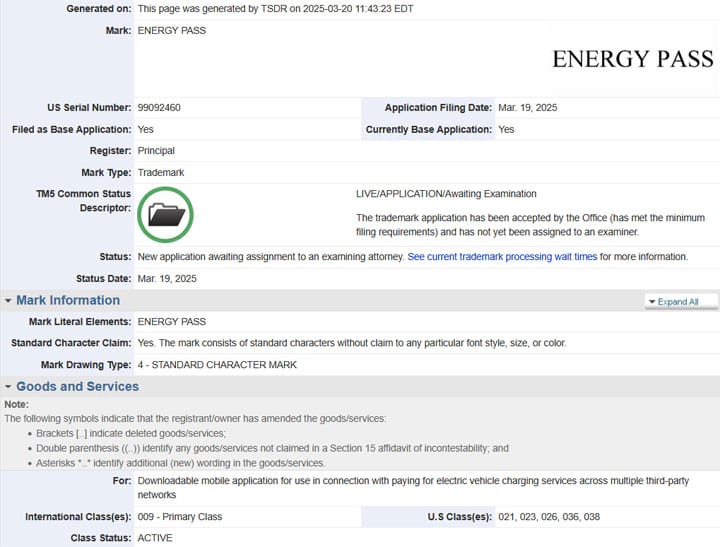Viewport: 720px width, 547px height.
Task: Click the Class Status value ACTIVE
Action: coord(155,538)
